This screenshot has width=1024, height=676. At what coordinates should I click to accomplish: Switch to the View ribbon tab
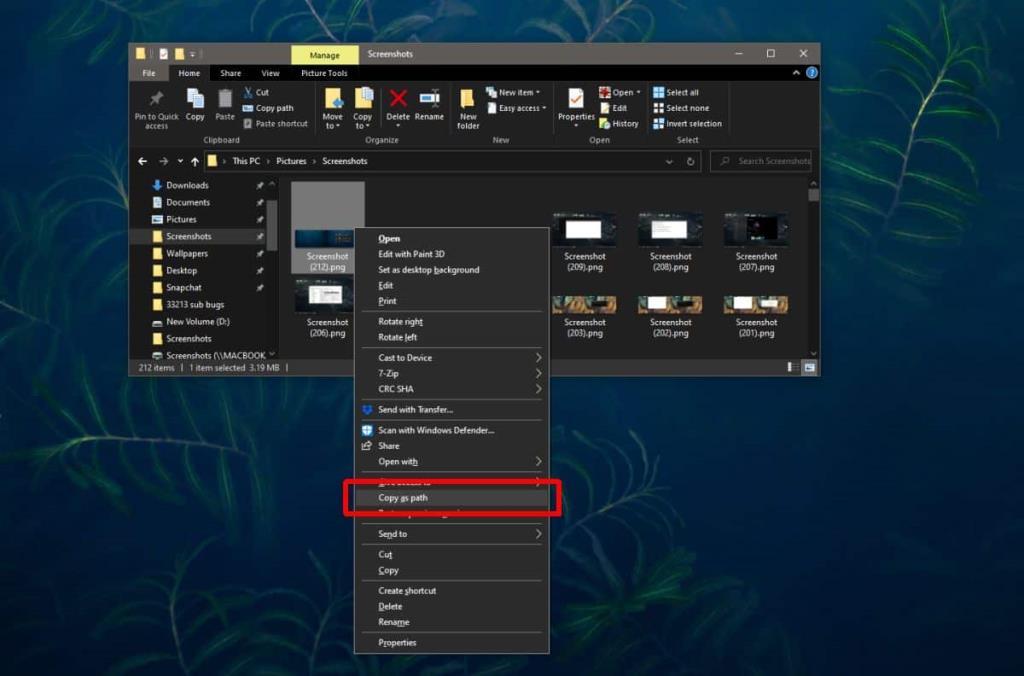270,72
